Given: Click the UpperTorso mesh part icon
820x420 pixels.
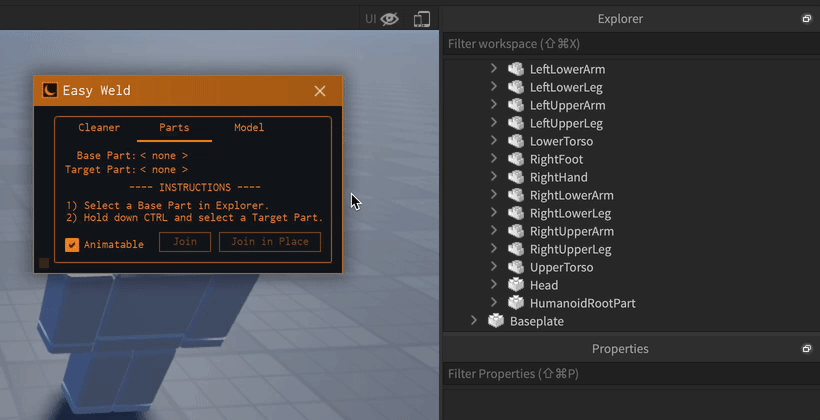Looking at the screenshot, I should [x=516, y=267].
